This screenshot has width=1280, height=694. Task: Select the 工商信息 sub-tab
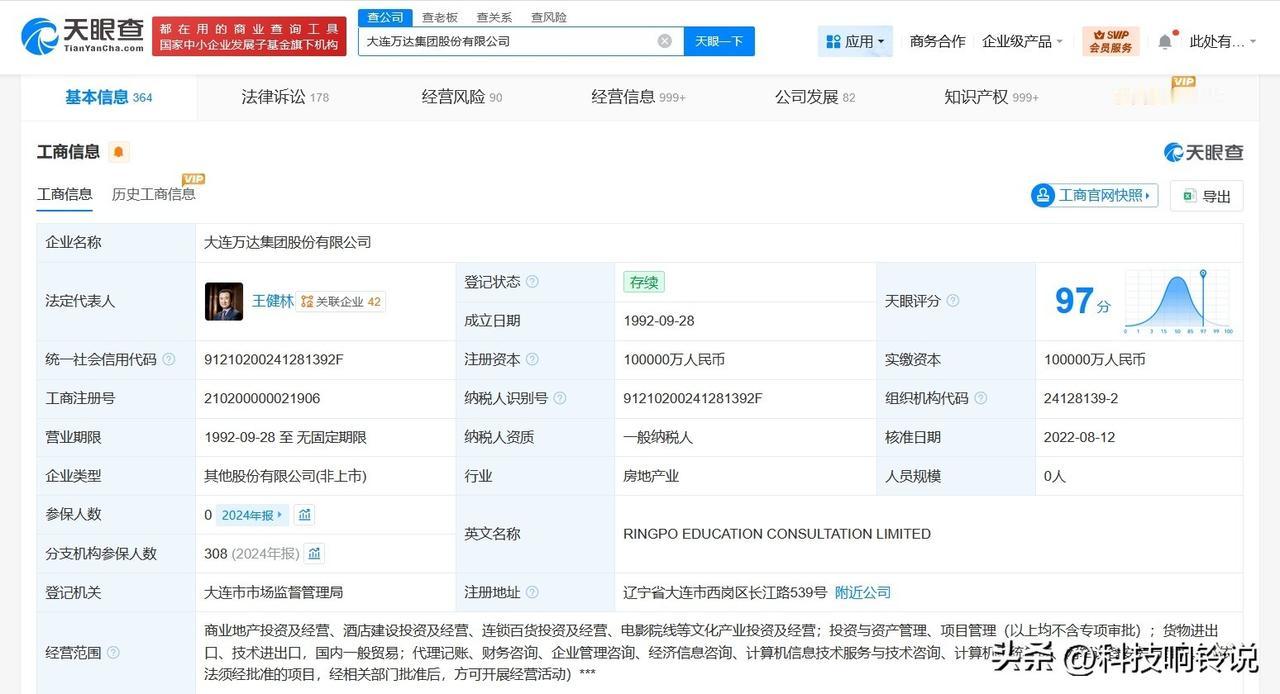click(x=65, y=194)
